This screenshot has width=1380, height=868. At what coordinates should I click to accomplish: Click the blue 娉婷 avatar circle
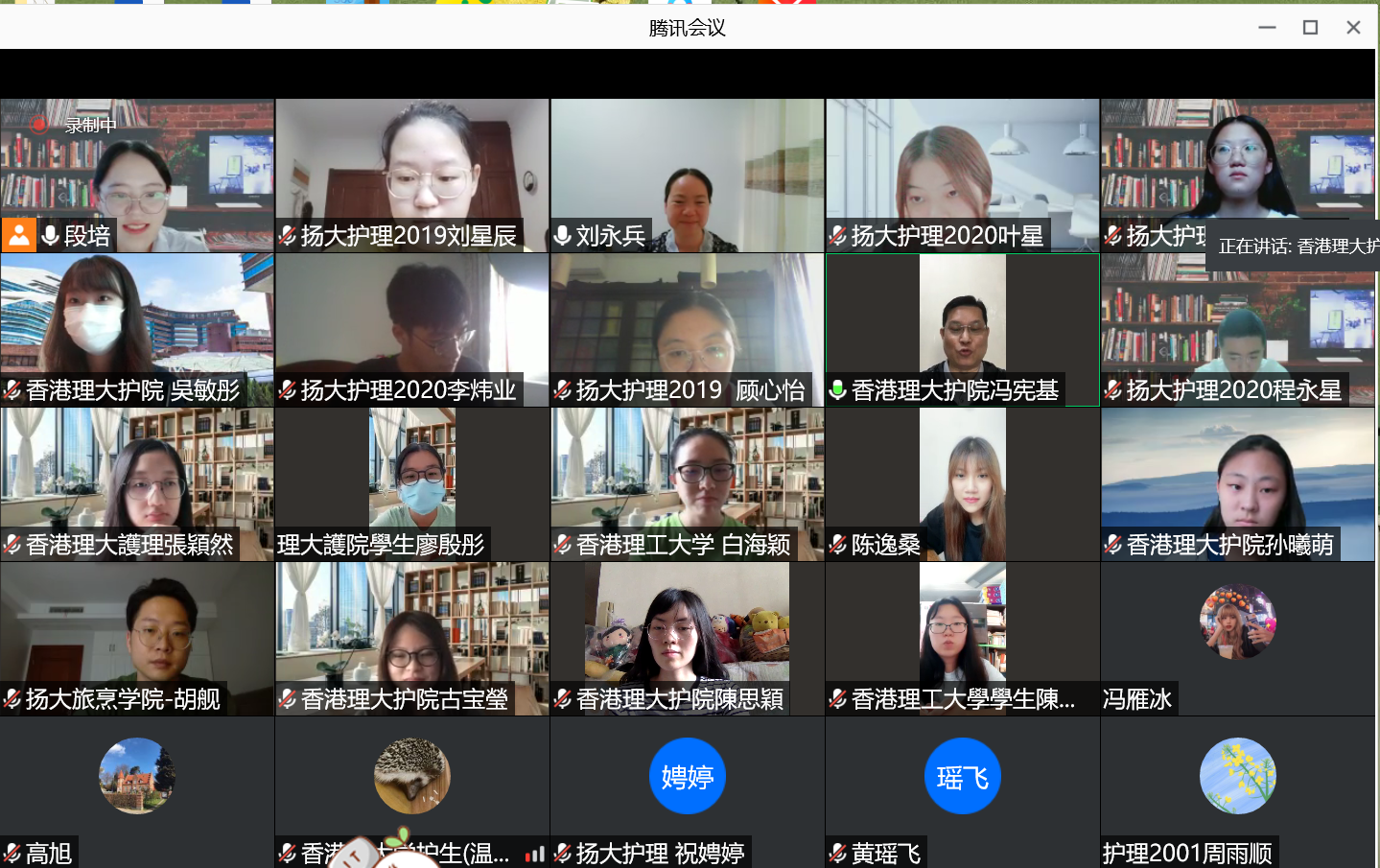688,776
